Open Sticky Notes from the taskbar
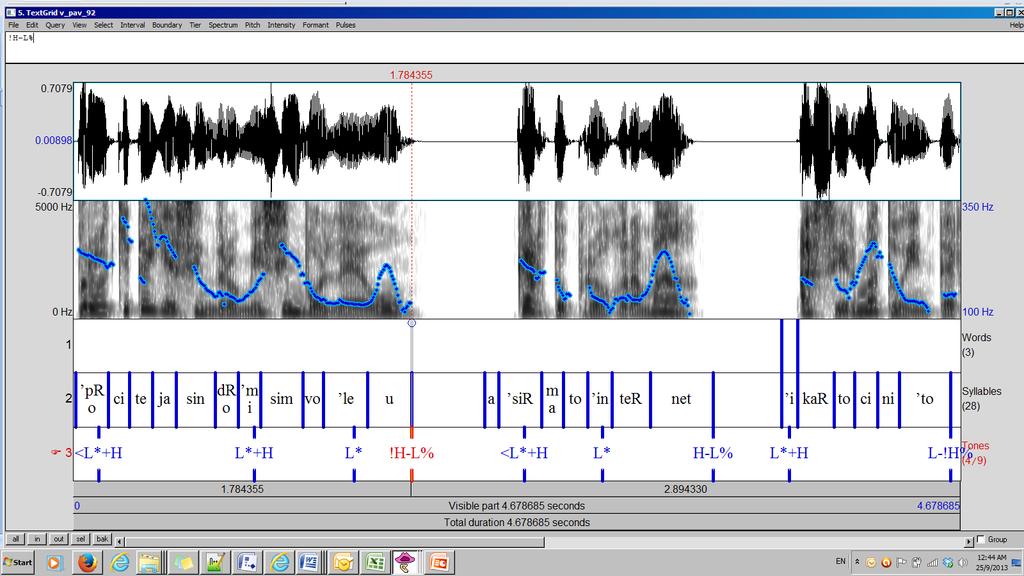 pyautogui.click(x=183, y=562)
